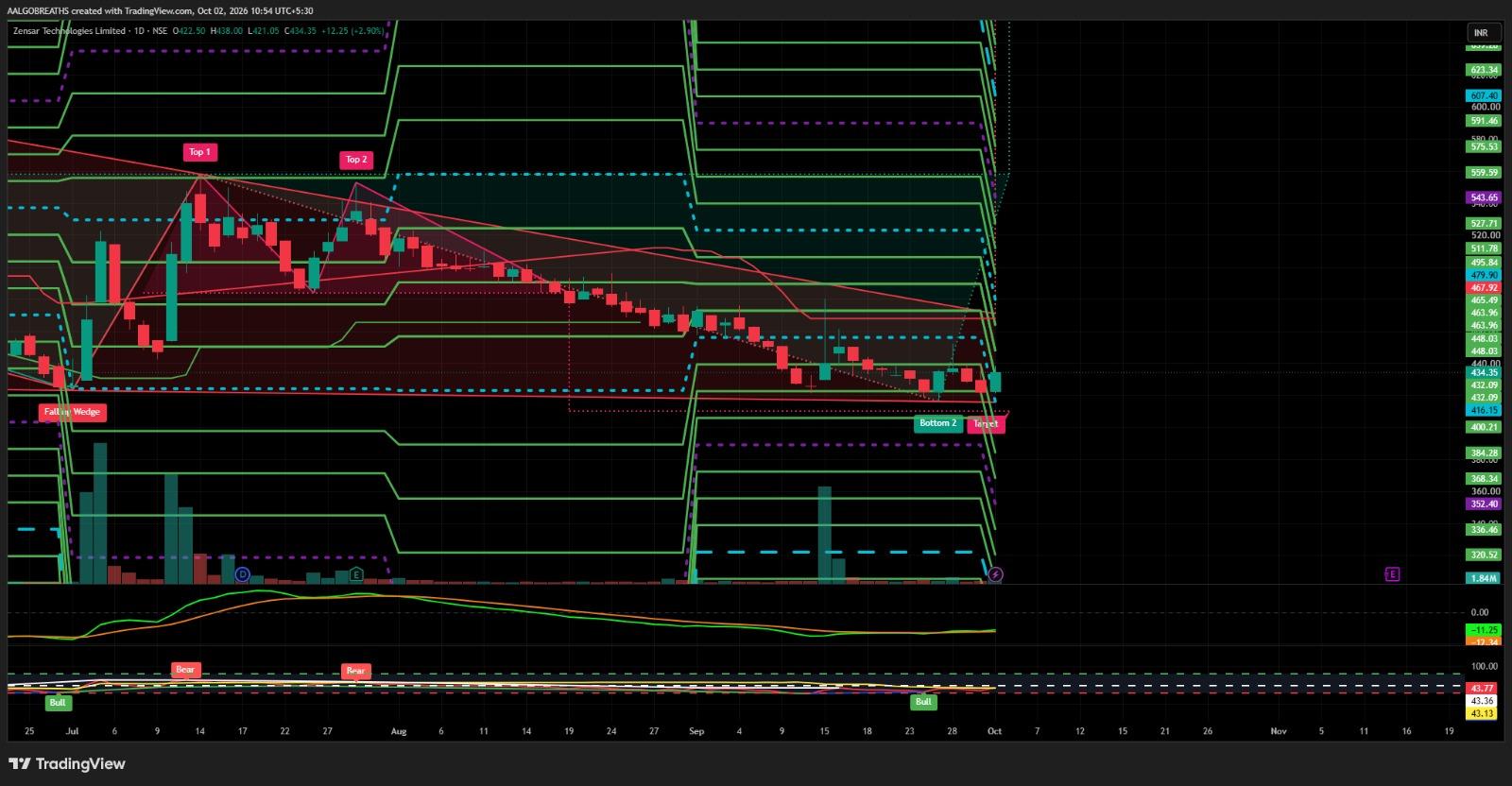Click the 'Bull' signal label near September 23
The width and height of the screenshot is (1512, 786).
point(923,702)
